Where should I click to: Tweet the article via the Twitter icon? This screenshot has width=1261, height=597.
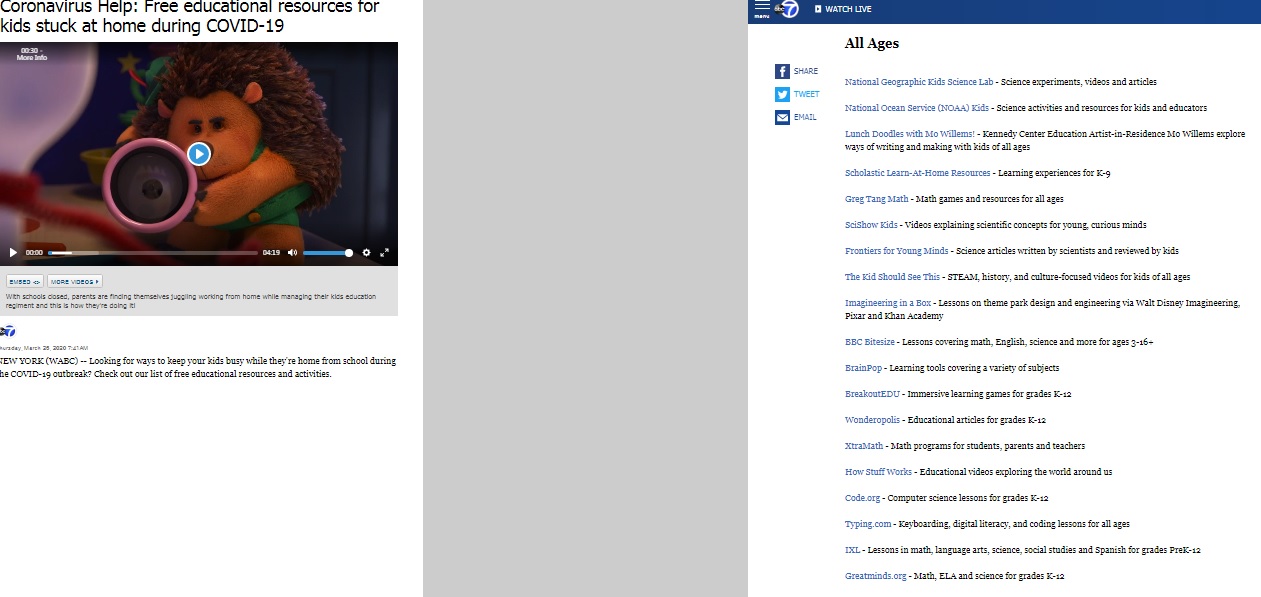(x=782, y=94)
